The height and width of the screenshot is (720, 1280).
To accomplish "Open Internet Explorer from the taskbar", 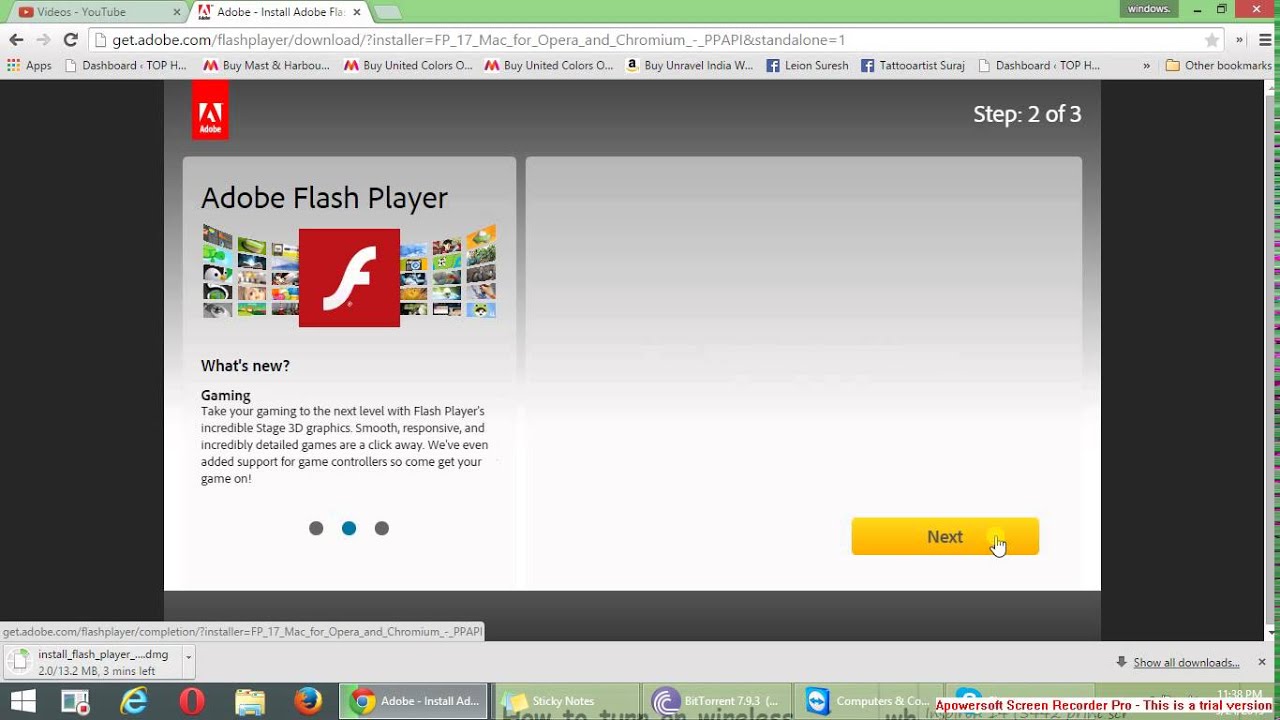I will click(x=134, y=701).
